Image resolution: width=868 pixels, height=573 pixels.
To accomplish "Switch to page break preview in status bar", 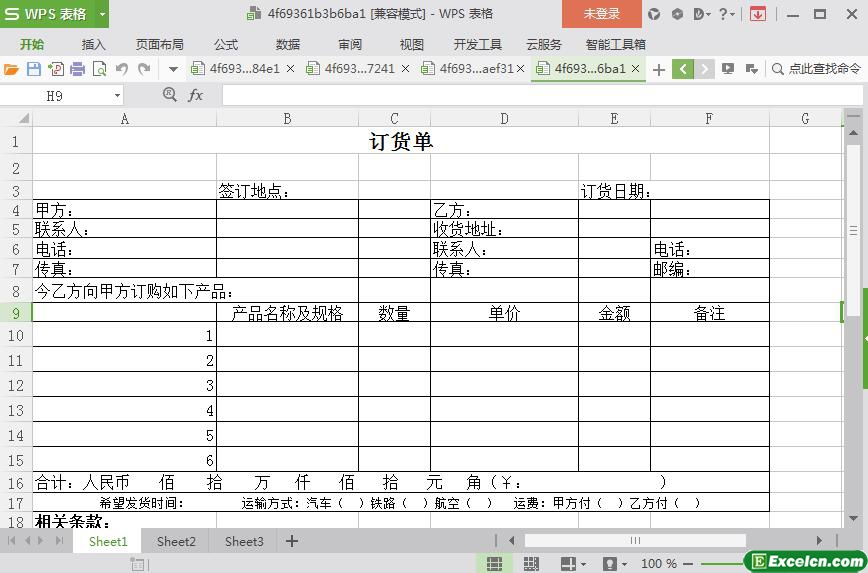I will coord(531,564).
